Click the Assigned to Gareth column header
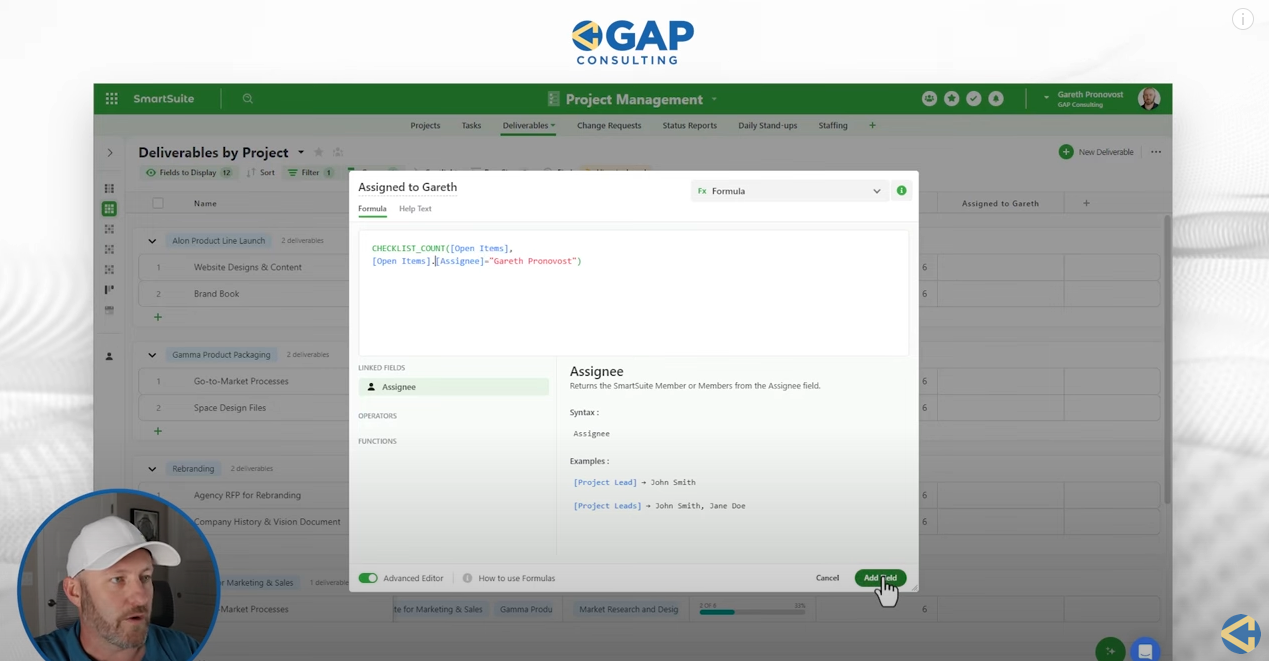1269x661 pixels. click(1000, 203)
